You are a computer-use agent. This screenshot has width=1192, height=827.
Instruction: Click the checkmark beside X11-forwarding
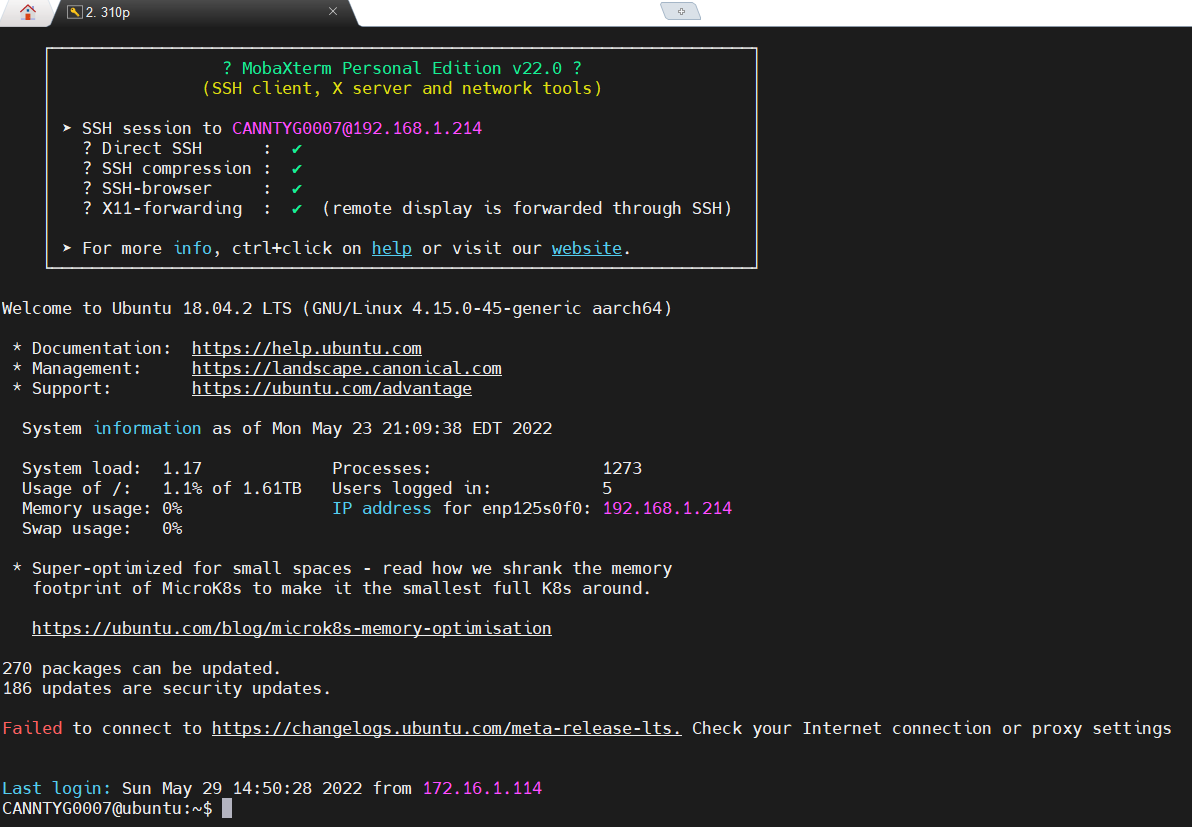point(296,209)
